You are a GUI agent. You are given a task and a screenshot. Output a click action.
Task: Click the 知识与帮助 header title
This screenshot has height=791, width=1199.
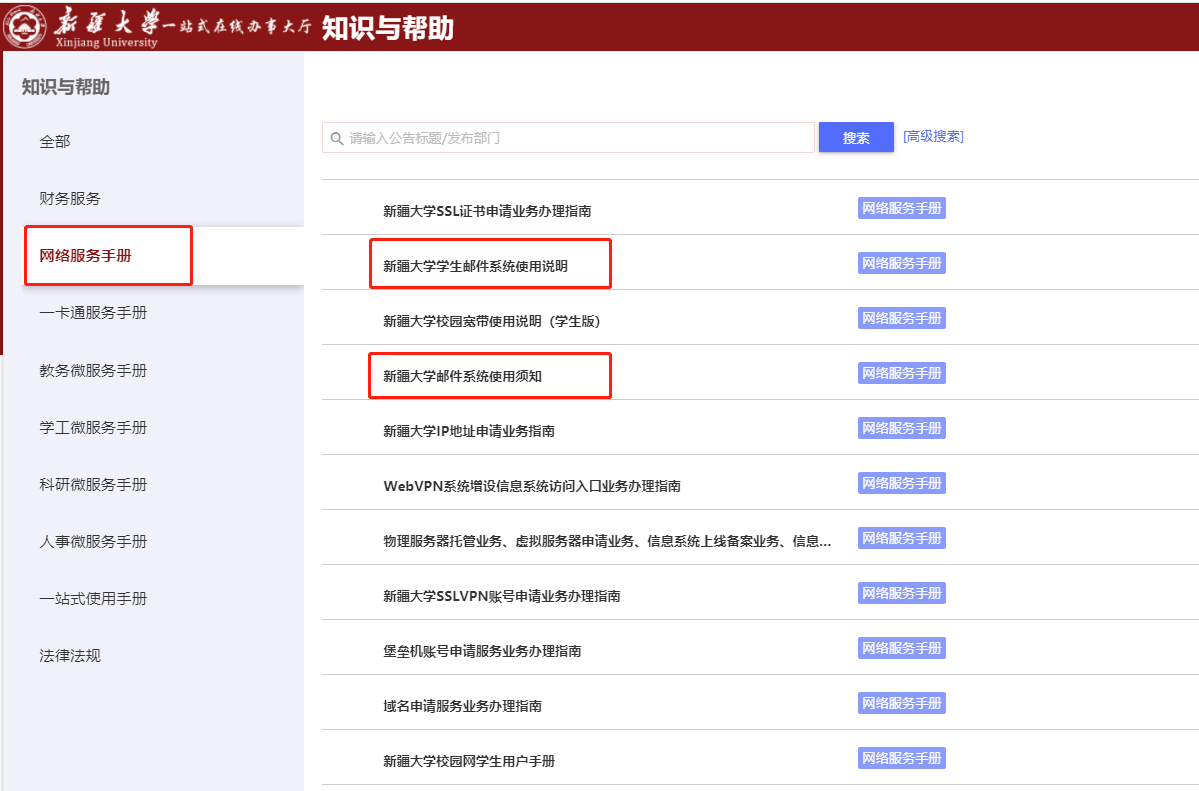(388, 28)
